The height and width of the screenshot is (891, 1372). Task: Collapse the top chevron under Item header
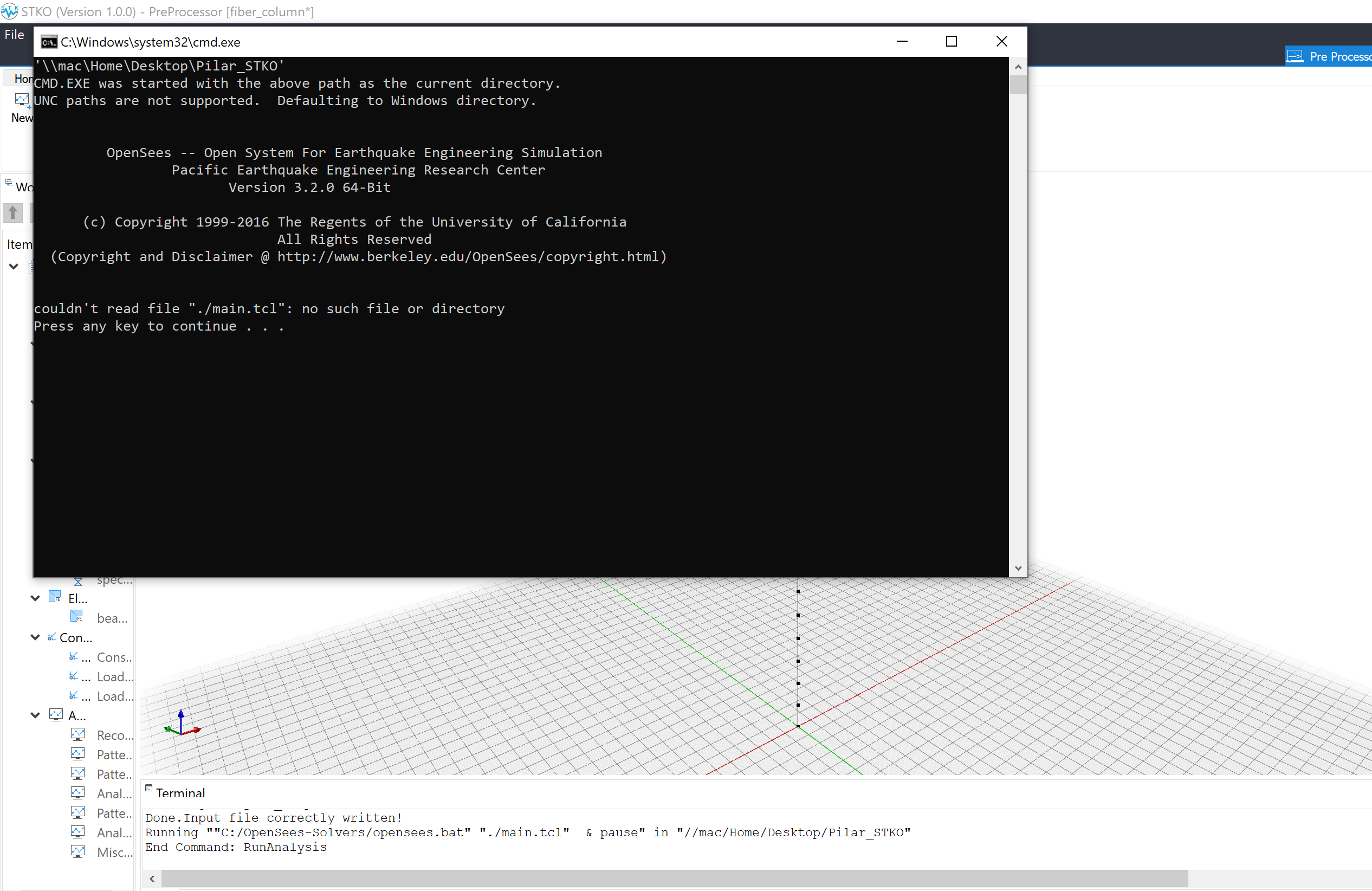point(14,267)
